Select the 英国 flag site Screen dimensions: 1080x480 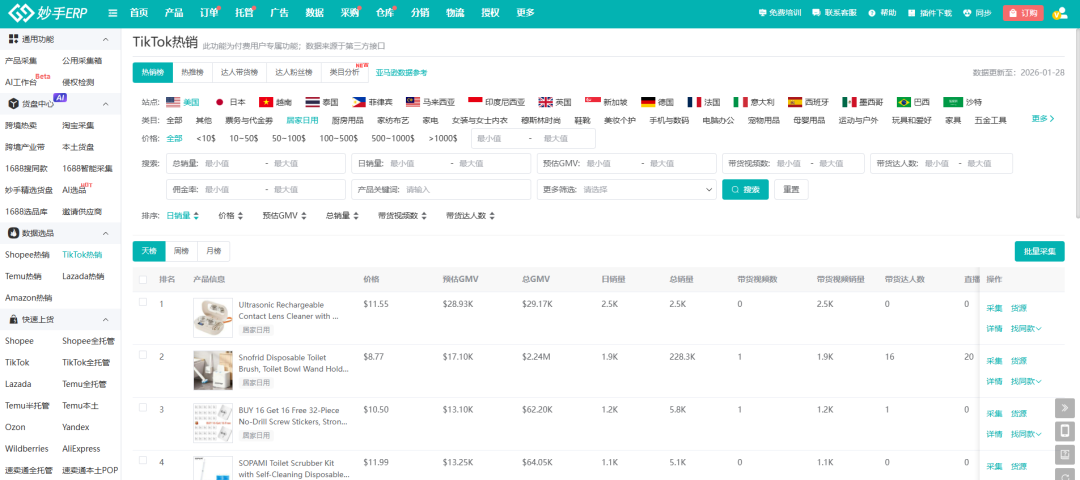click(555, 102)
